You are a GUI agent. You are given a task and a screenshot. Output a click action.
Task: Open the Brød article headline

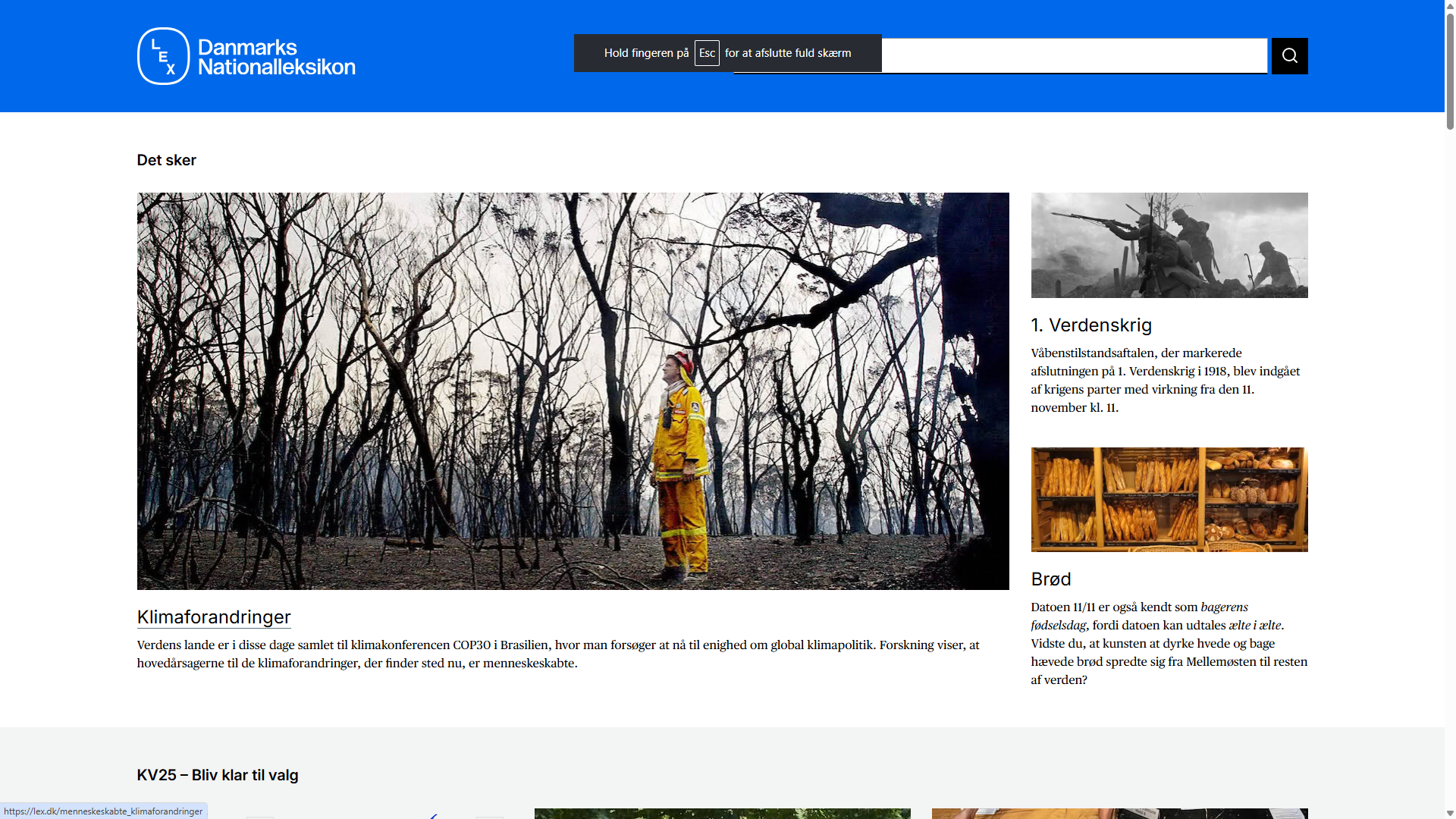pyautogui.click(x=1050, y=579)
